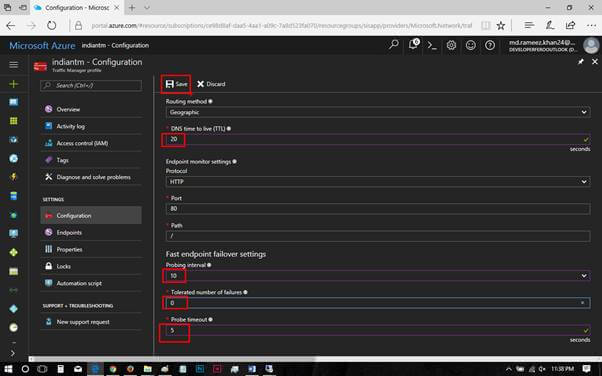Click the green Create a resource plus icon
The height and width of the screenshot is (376, 602).
(13, 84)
